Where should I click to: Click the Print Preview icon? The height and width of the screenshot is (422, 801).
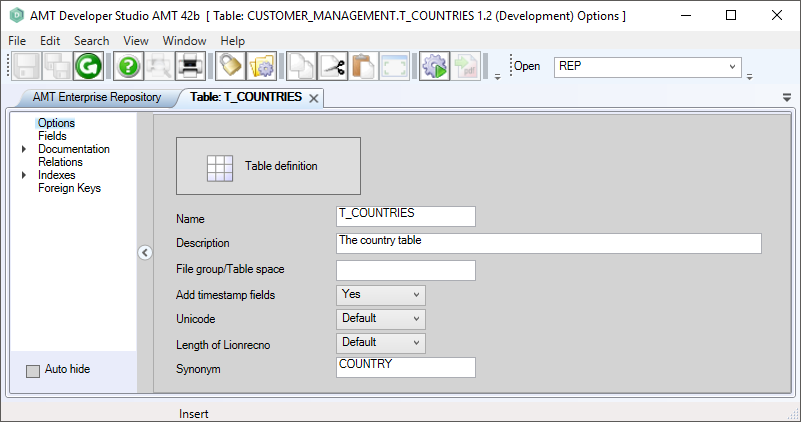(159, 66)
